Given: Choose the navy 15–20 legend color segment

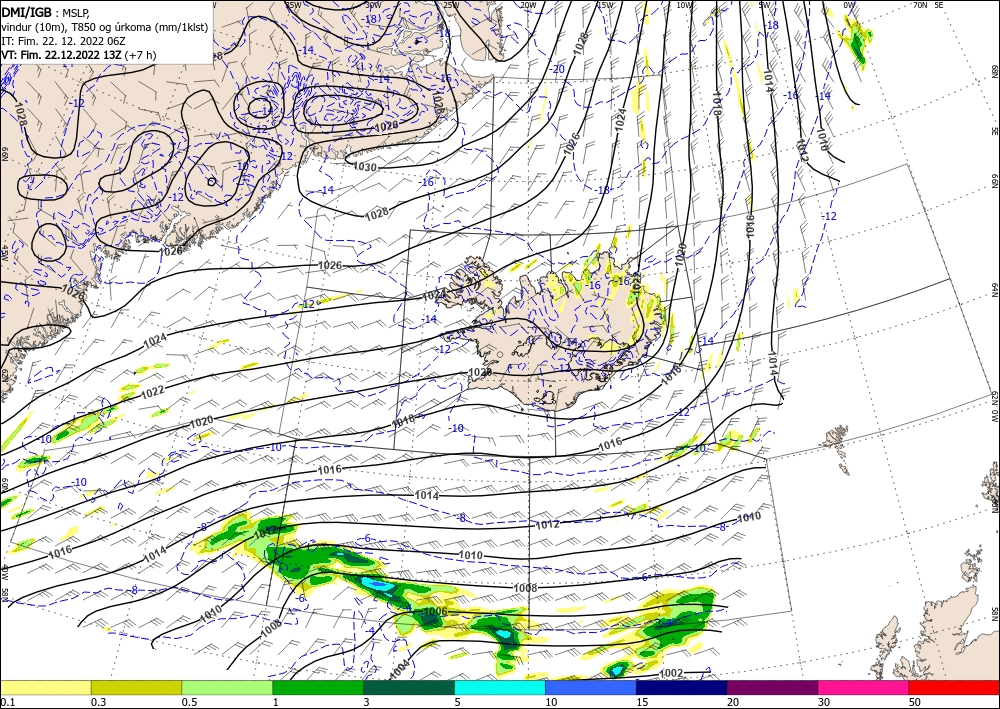Looking at the screenshot, I should point(682,687).
